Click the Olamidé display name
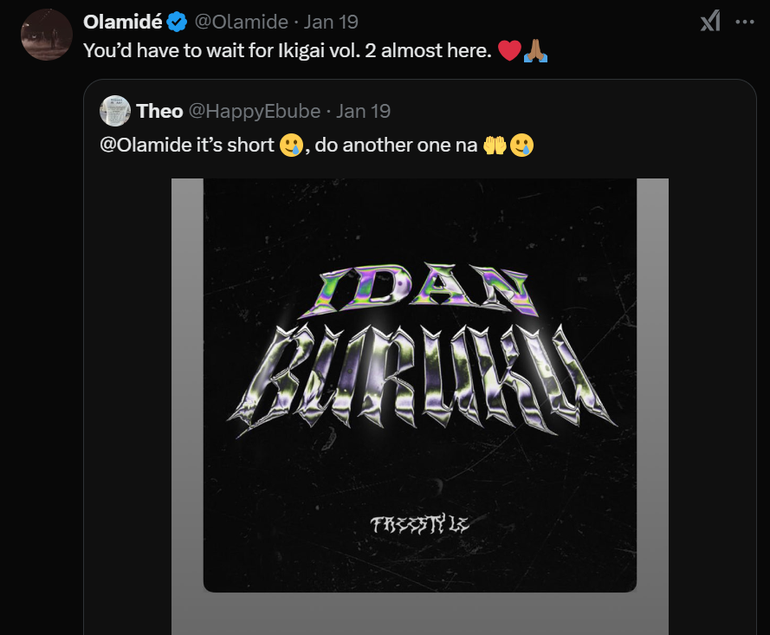The image size is (770, 635). click(x=123, y=22)
